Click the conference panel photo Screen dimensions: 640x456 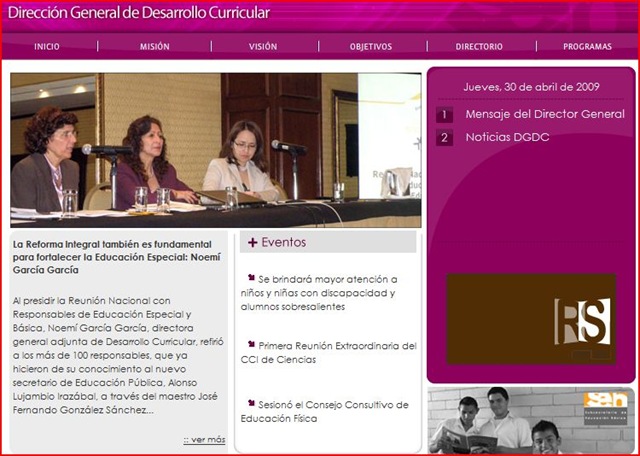216,150
